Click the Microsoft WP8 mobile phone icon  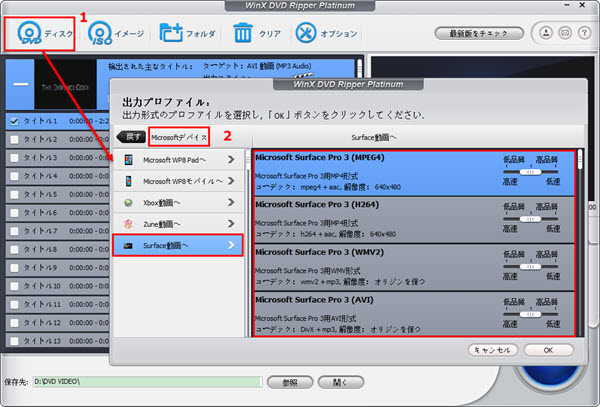coord(129,181)
